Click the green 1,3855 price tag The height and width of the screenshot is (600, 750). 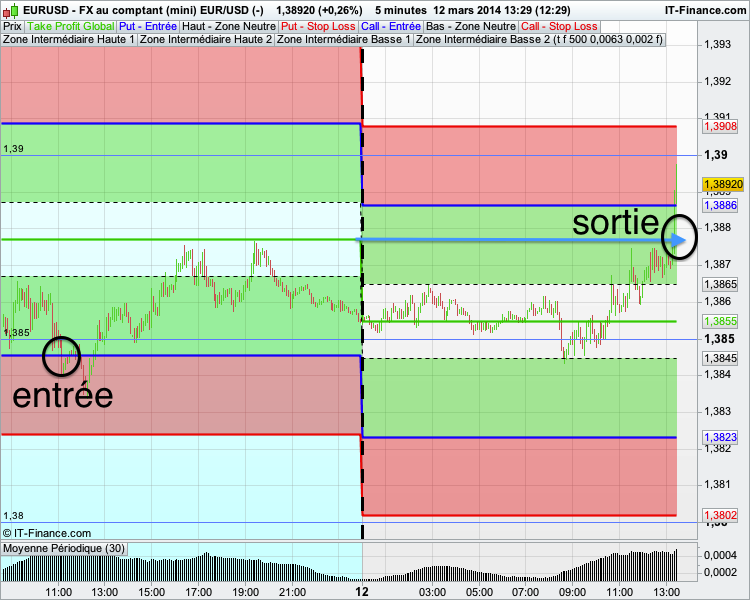point(721,321)
